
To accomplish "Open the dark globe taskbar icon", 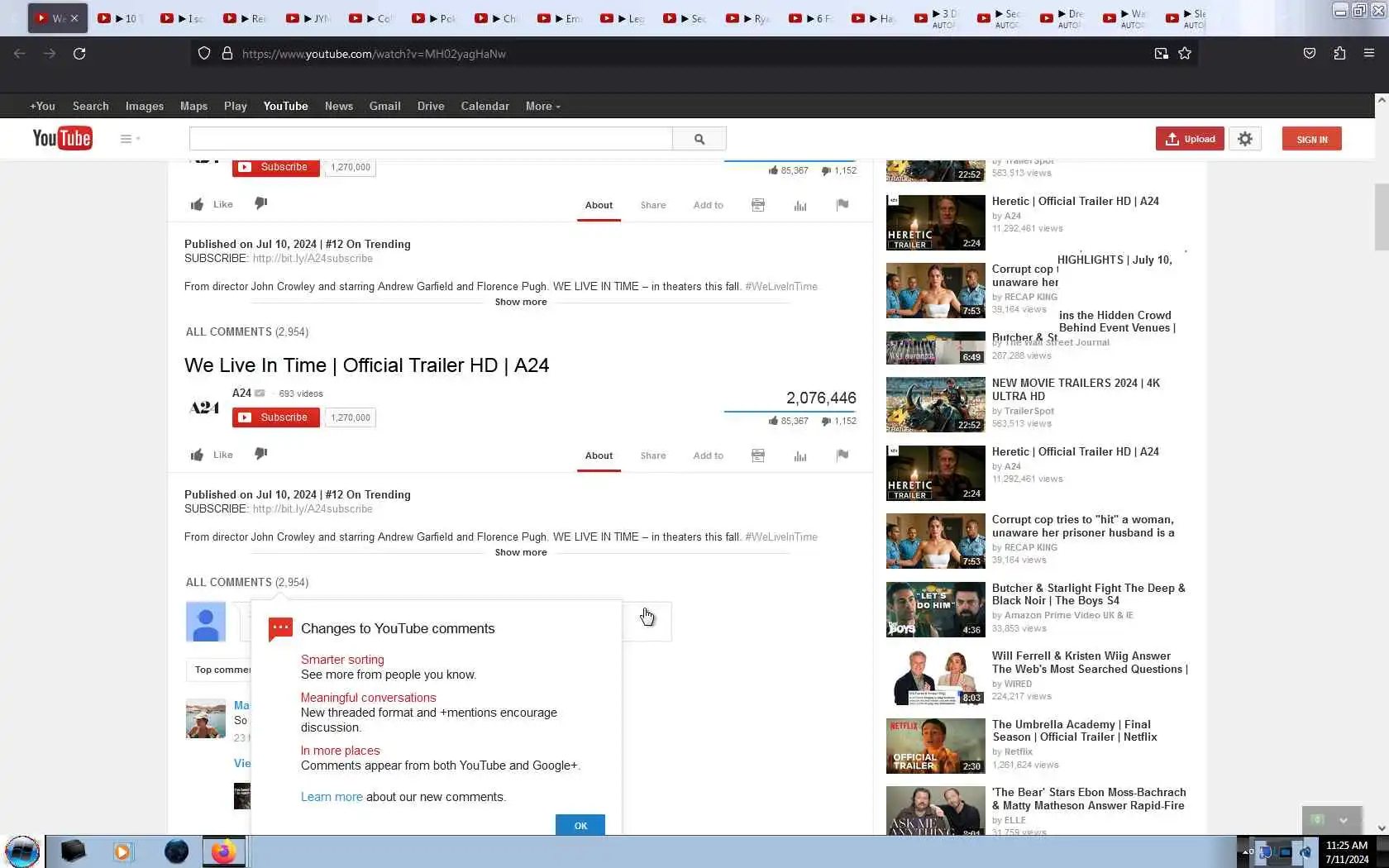I will pos(176,851).
